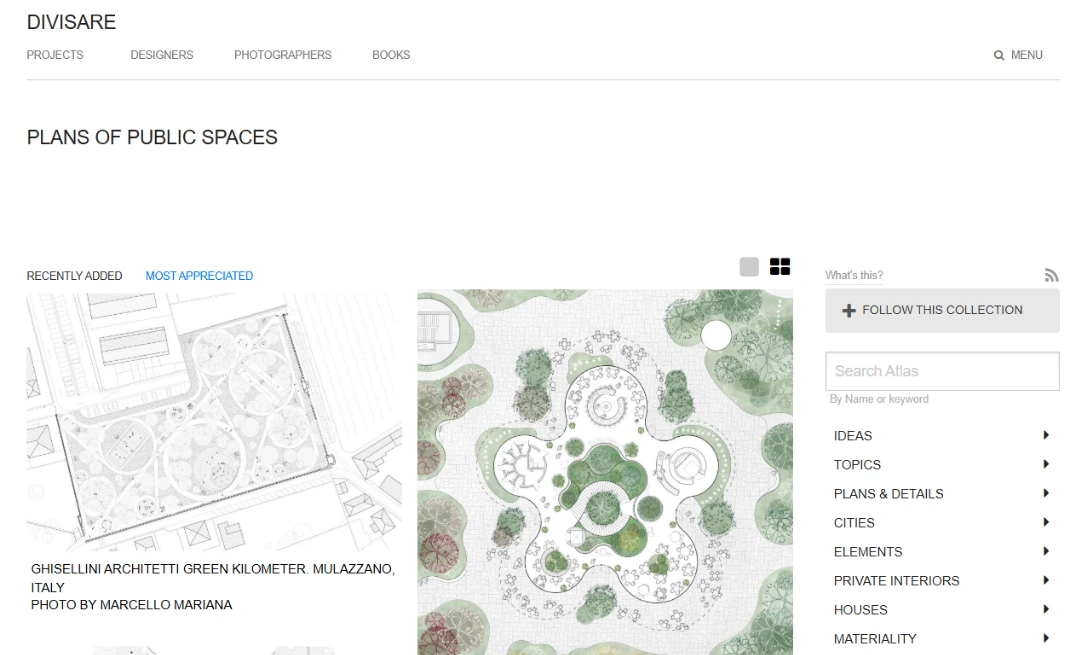Expand the Cities category arrow
The image size is (1080, 655).
[x=1046, y=522]
